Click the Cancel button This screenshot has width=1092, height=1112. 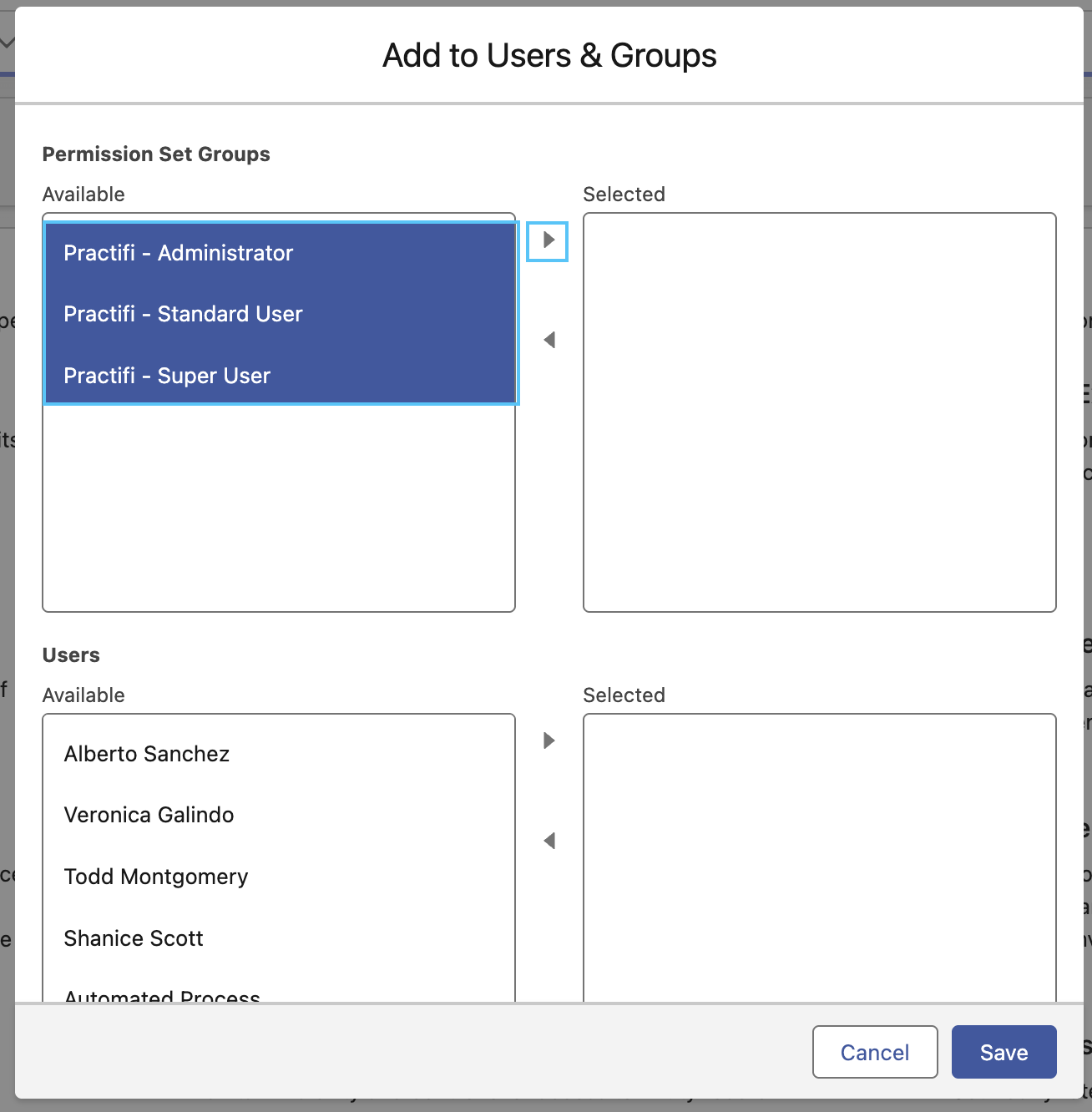[875, 1052]
